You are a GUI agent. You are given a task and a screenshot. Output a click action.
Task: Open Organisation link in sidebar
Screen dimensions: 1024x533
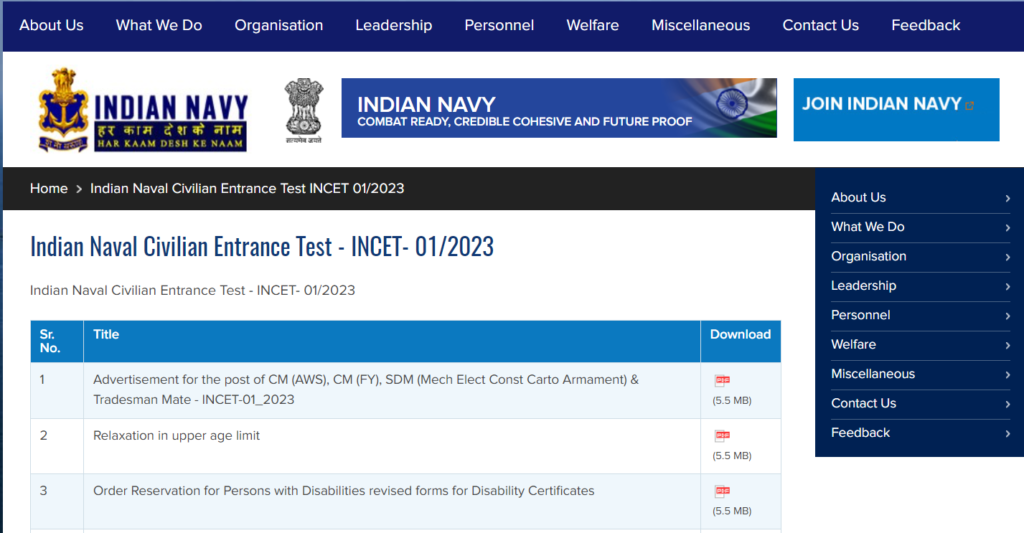pyautogui.click(x=869, y=256)
